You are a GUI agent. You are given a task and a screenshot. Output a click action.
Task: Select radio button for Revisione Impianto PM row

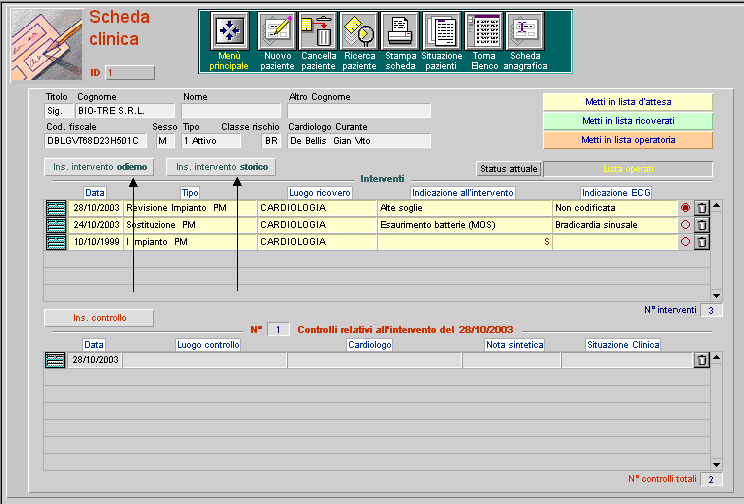click(x=685, y=208)
